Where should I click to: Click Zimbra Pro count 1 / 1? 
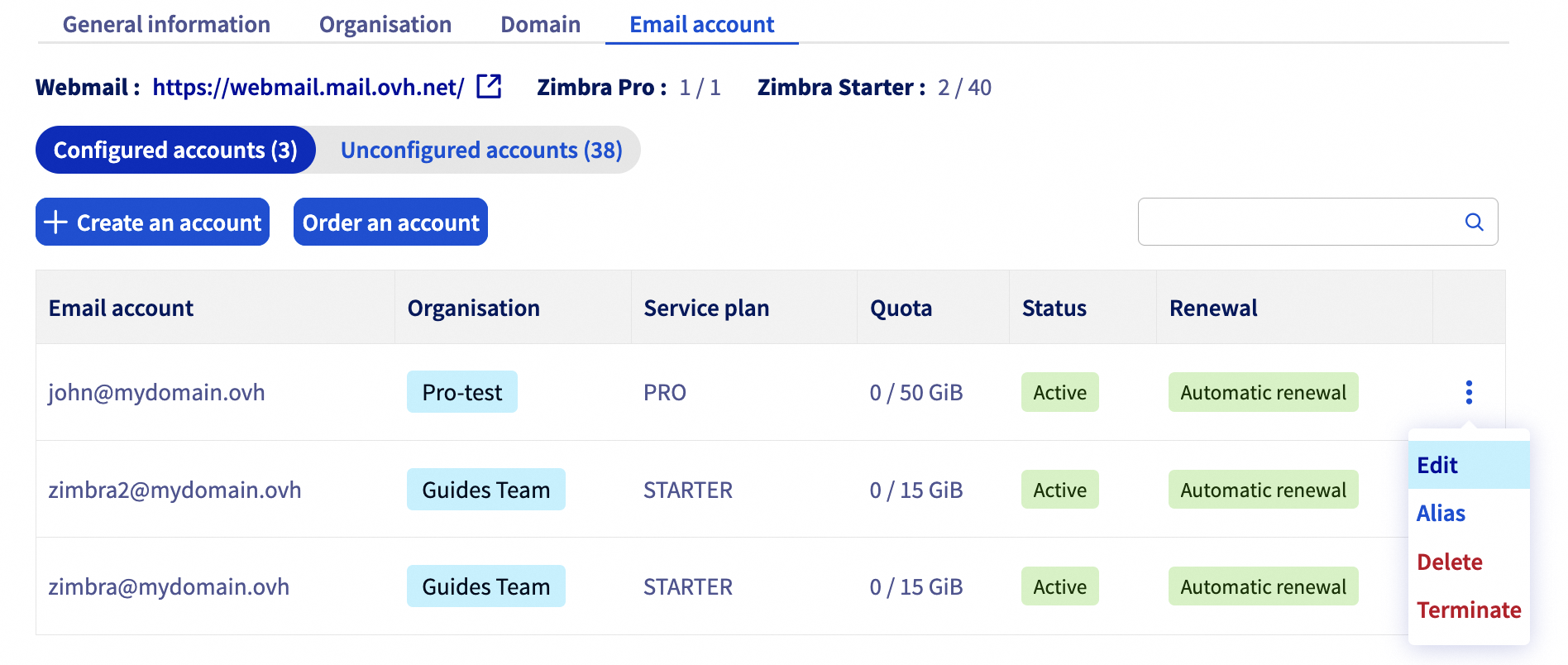point(700,87)
